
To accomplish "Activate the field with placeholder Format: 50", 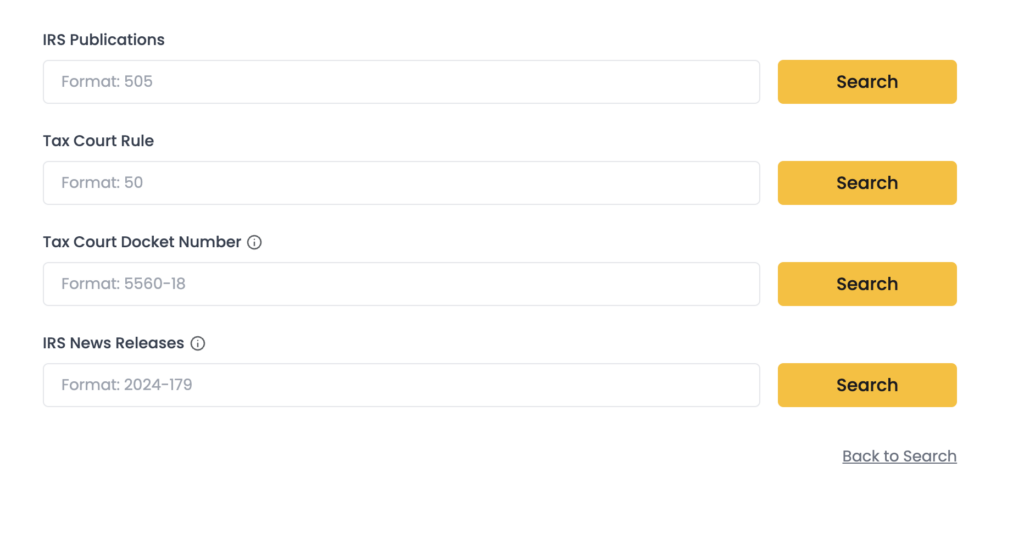I will (x=401, y=183).
